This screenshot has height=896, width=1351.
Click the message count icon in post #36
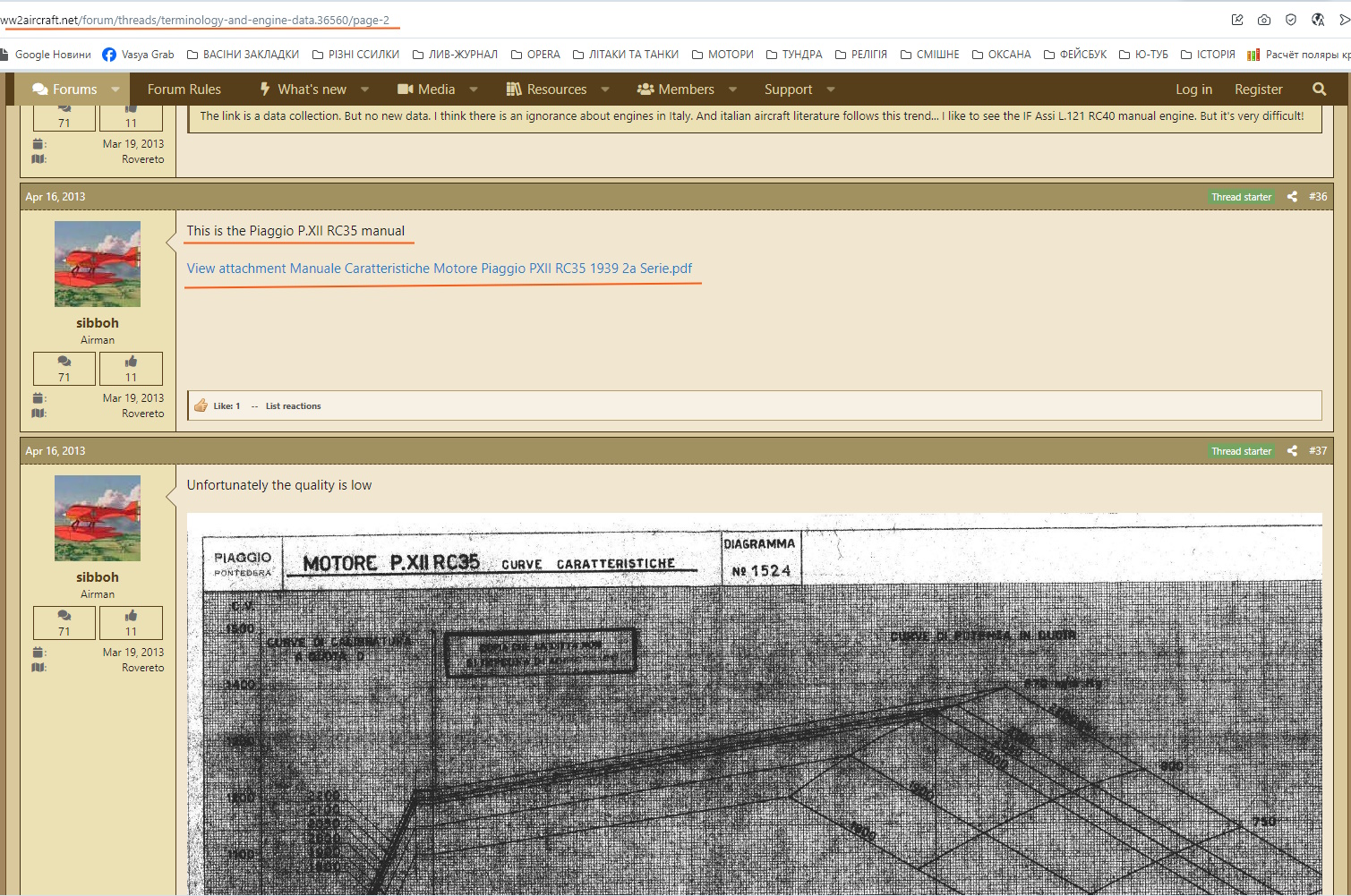[x=64, y=362]
